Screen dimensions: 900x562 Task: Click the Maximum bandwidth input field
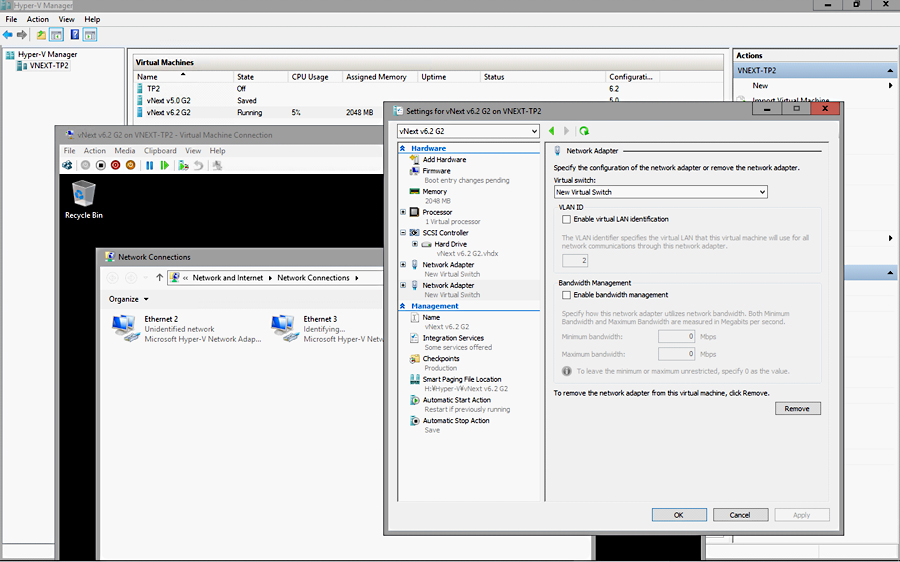(x=677, y=354)
